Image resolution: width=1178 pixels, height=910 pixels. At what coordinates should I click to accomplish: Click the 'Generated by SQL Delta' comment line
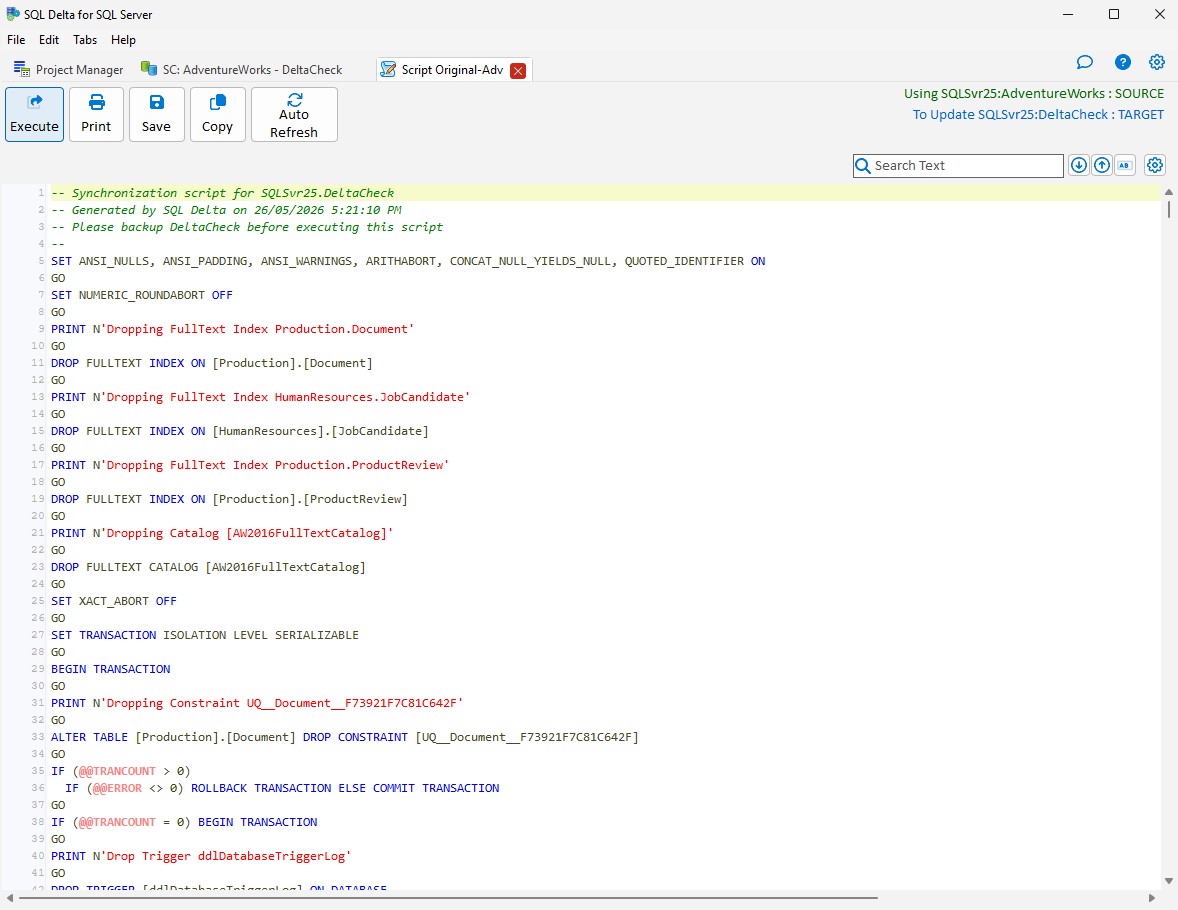click(226, 210)
